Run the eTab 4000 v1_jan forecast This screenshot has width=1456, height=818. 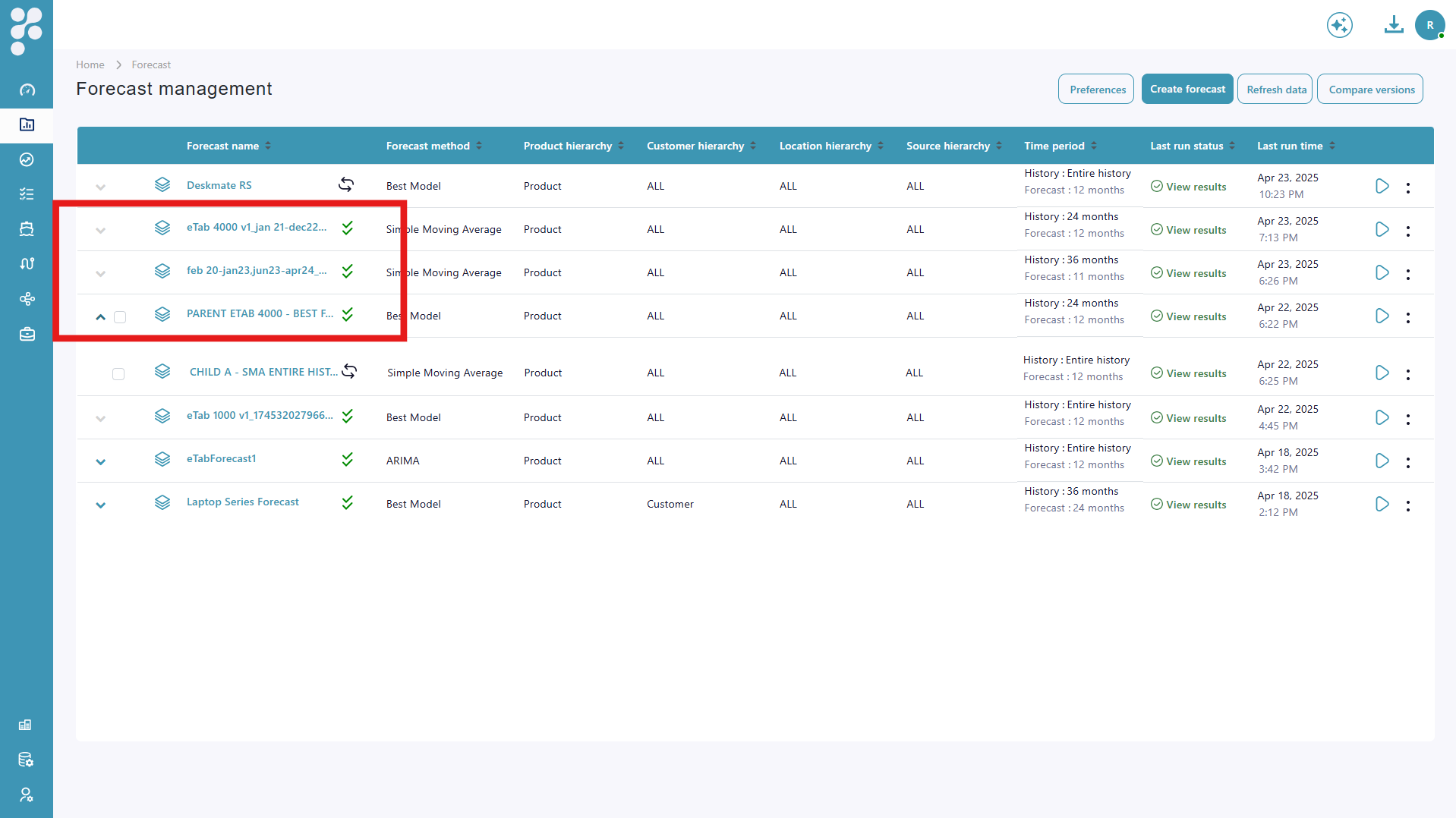(1382, 229)
